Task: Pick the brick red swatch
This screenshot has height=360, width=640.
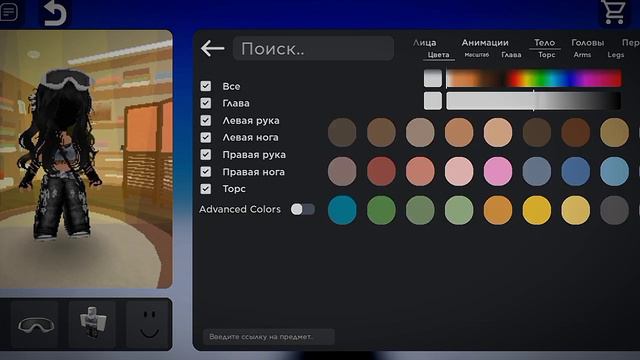Action: 381,171
